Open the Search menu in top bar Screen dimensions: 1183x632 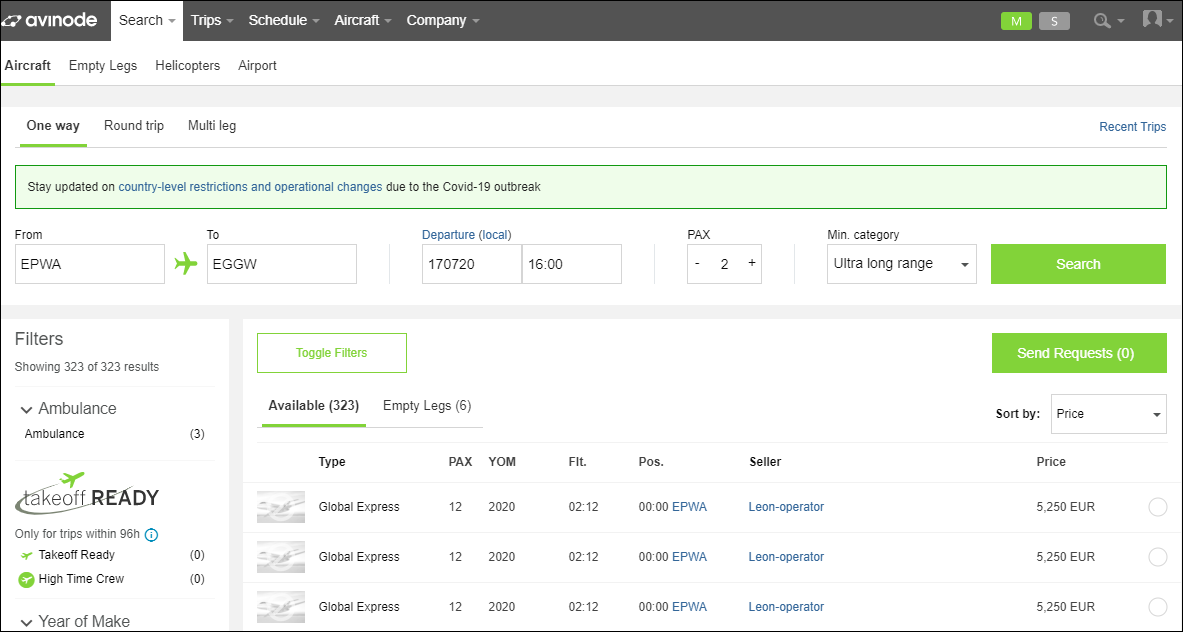(x=147, y=20)
